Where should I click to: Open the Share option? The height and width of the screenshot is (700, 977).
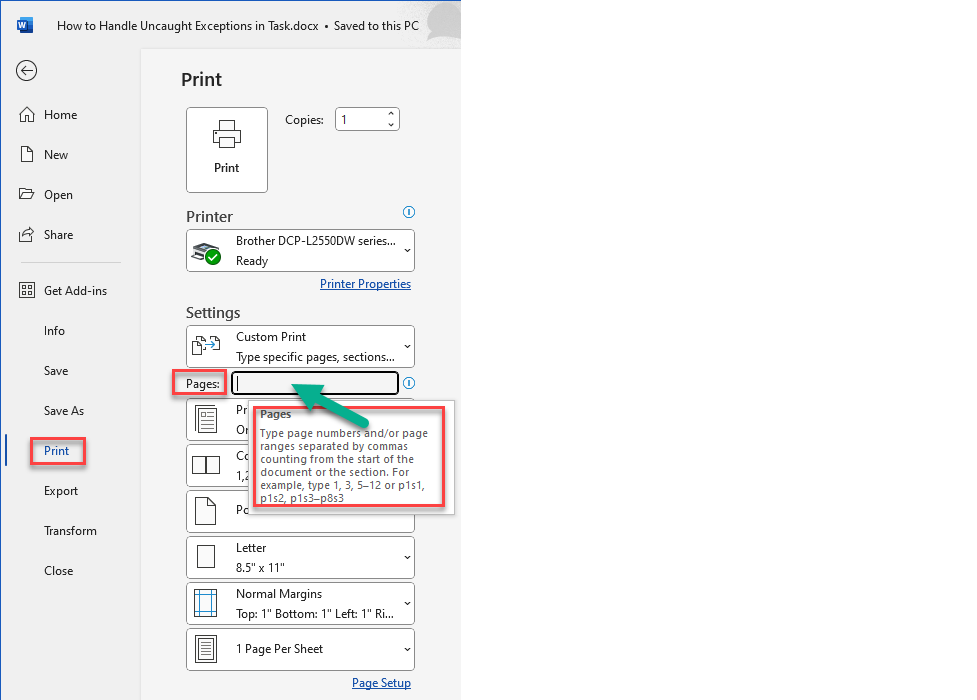pyautogui.click(x=58, y=234)
